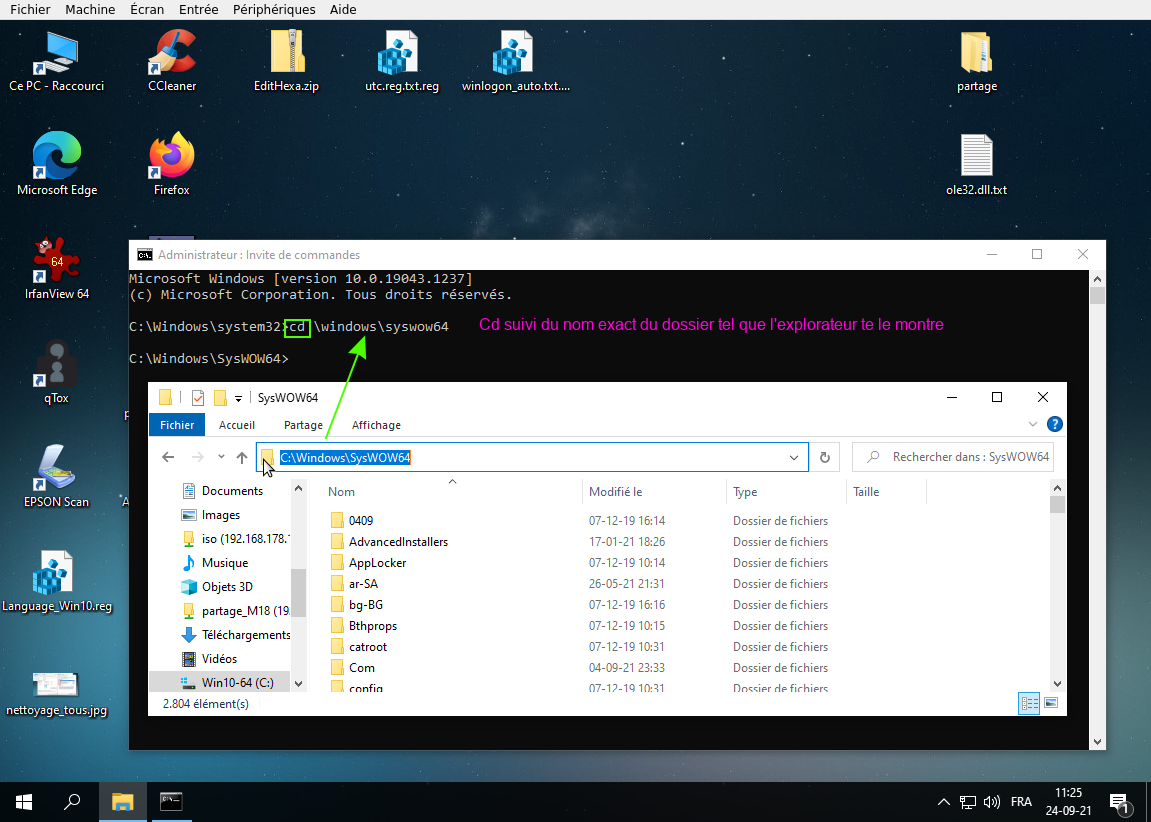Click the Explorer help question mark icon

click(1054, 425)
